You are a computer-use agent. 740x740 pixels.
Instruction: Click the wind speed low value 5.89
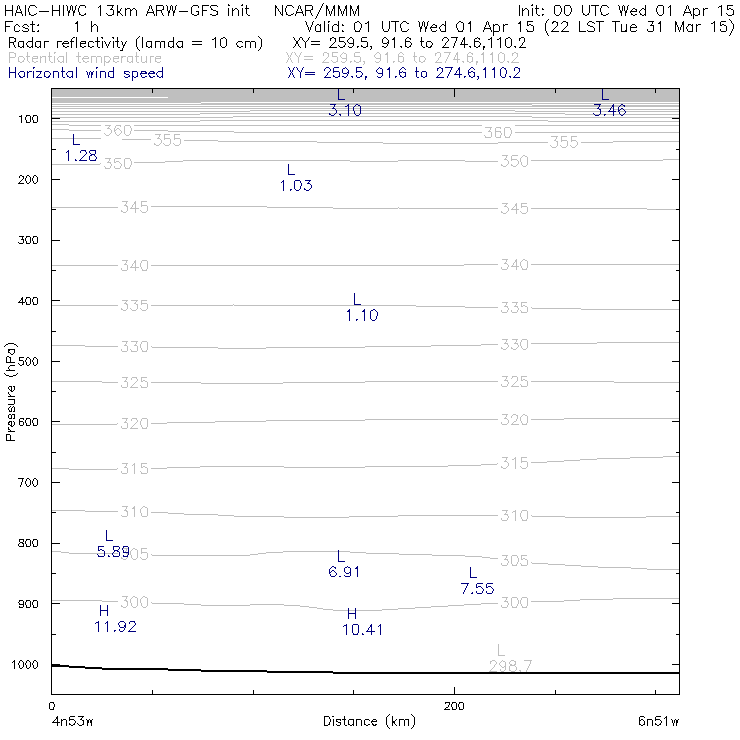click(x=113, y=551)
